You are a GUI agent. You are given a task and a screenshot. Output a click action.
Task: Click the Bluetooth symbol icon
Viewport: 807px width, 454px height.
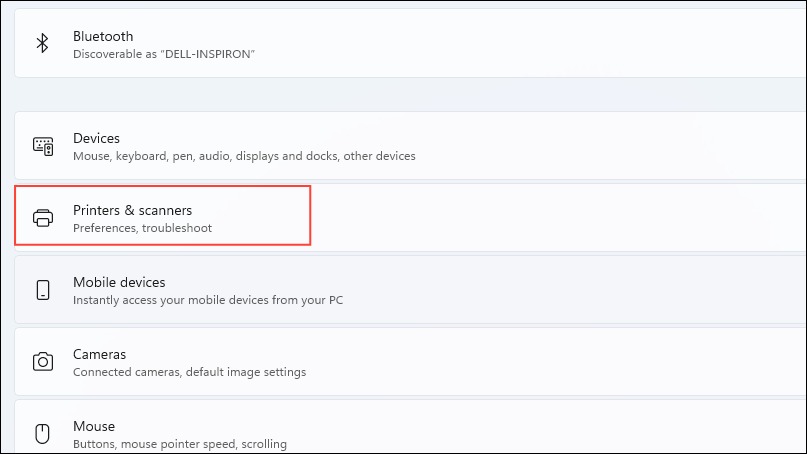42,43
